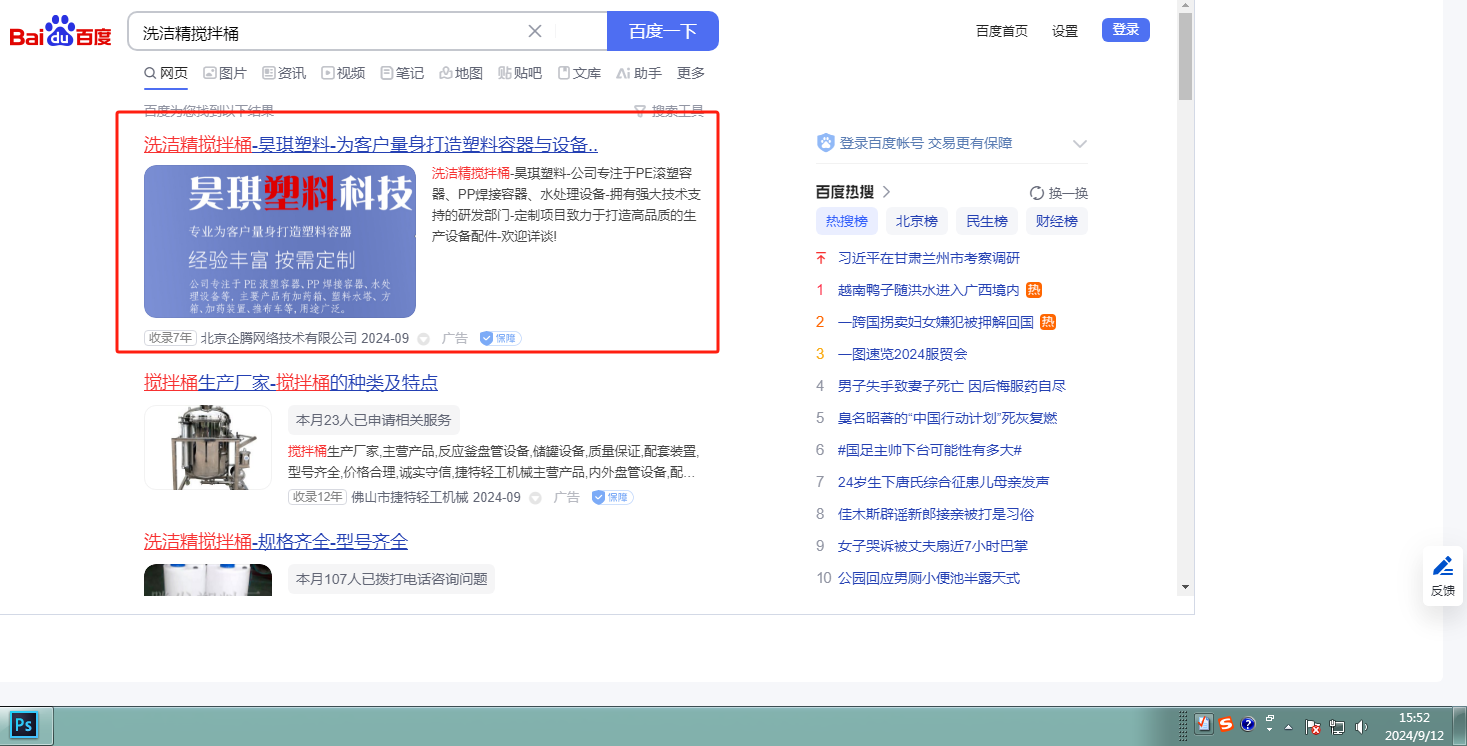The image size is (1467, 746).
Task: Expand the 登录百度帐号 panel chevron
Action: [x=1079, y=144]
